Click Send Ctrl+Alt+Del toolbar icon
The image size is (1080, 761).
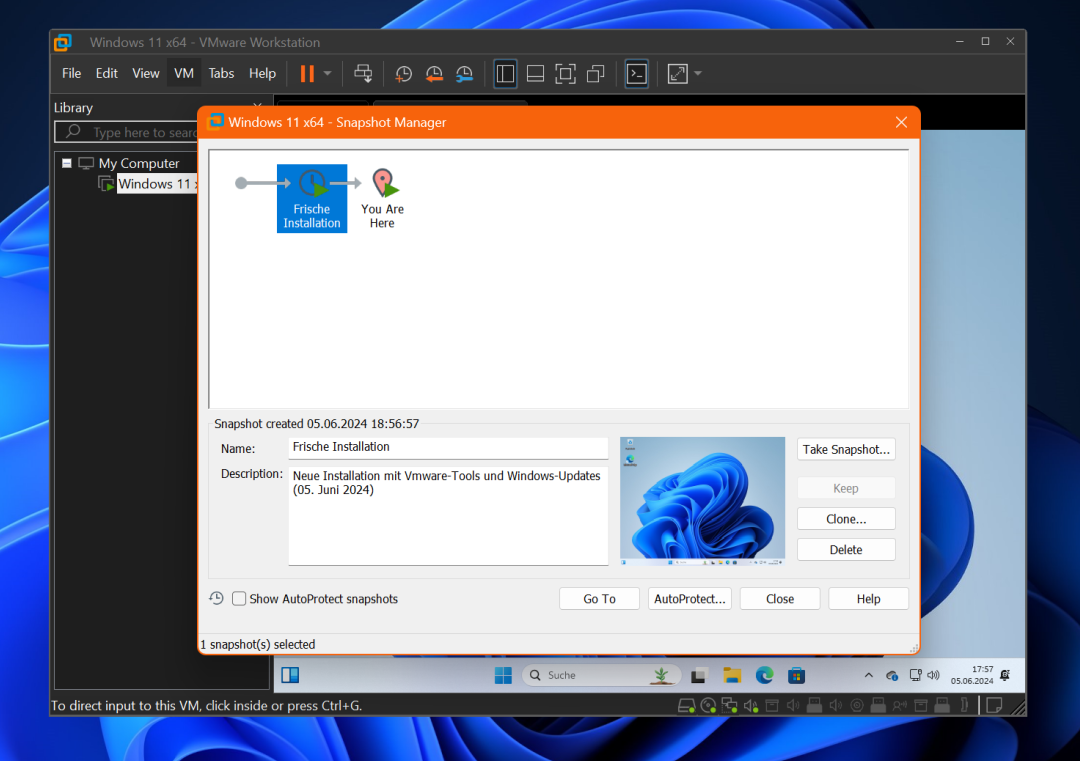point(363,74)
